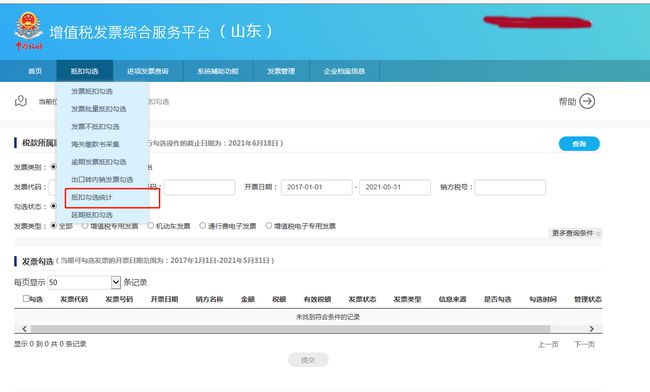This screenshot has height=392, width=650.
Task: Select the 增值税电子专用发票 radio button
Action: (269, 225)
